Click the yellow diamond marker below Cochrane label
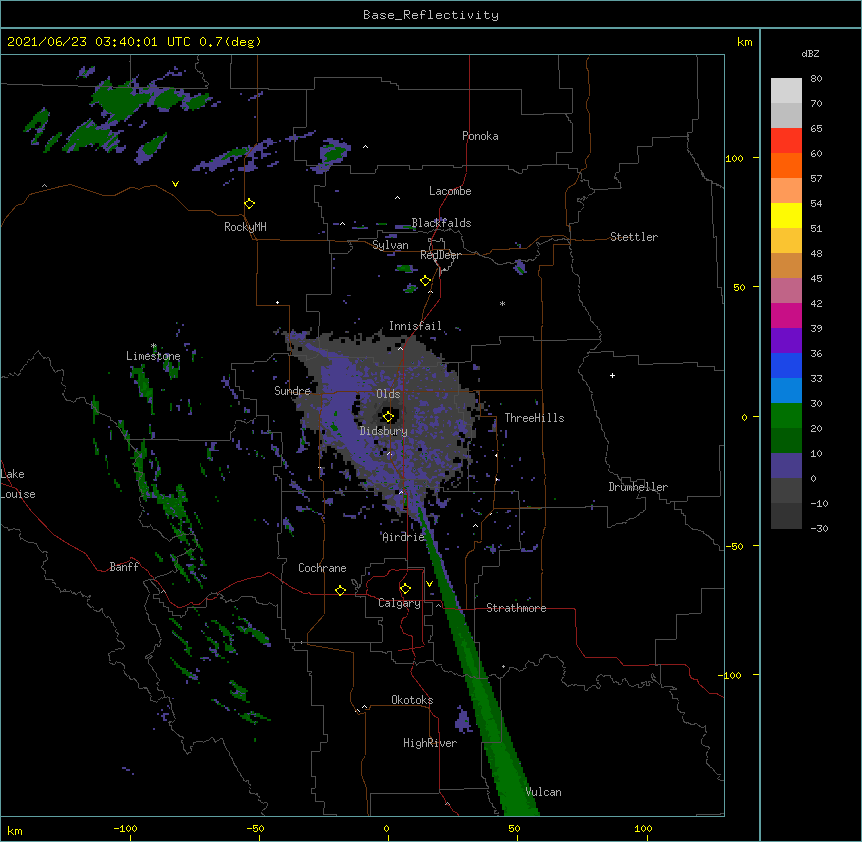This screenshot has height=842, width=862. pos(340,590)
